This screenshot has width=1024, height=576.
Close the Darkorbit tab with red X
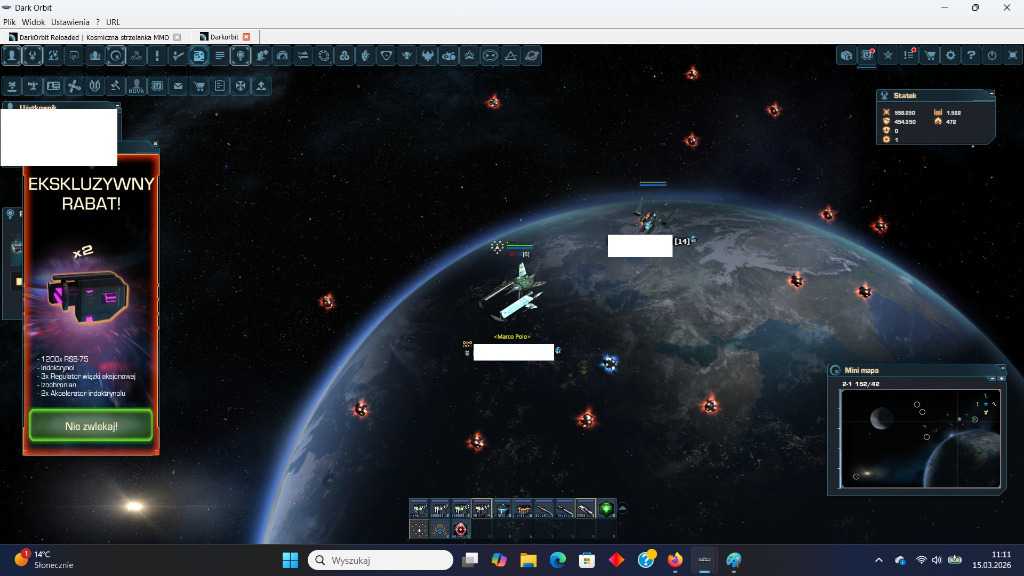click(x=246, y=37)
